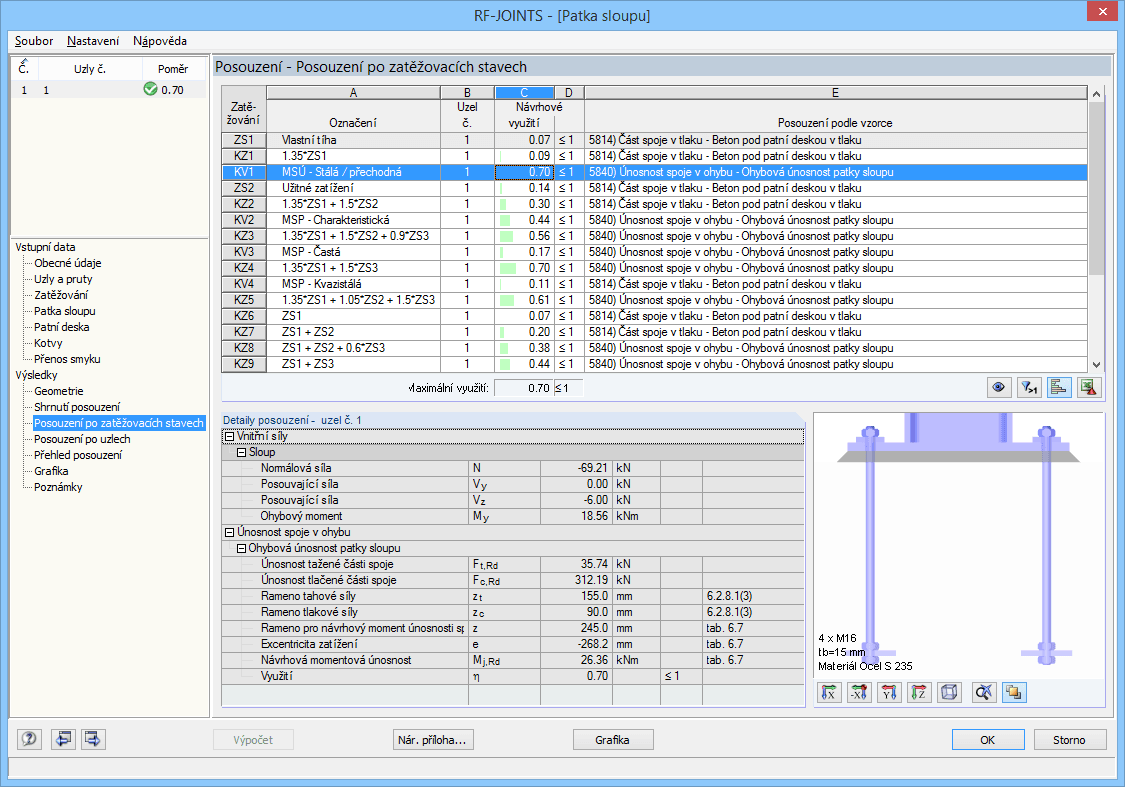Open Posouzení po uzlech item
The image size is (1125, 787).
pos(83,439)
